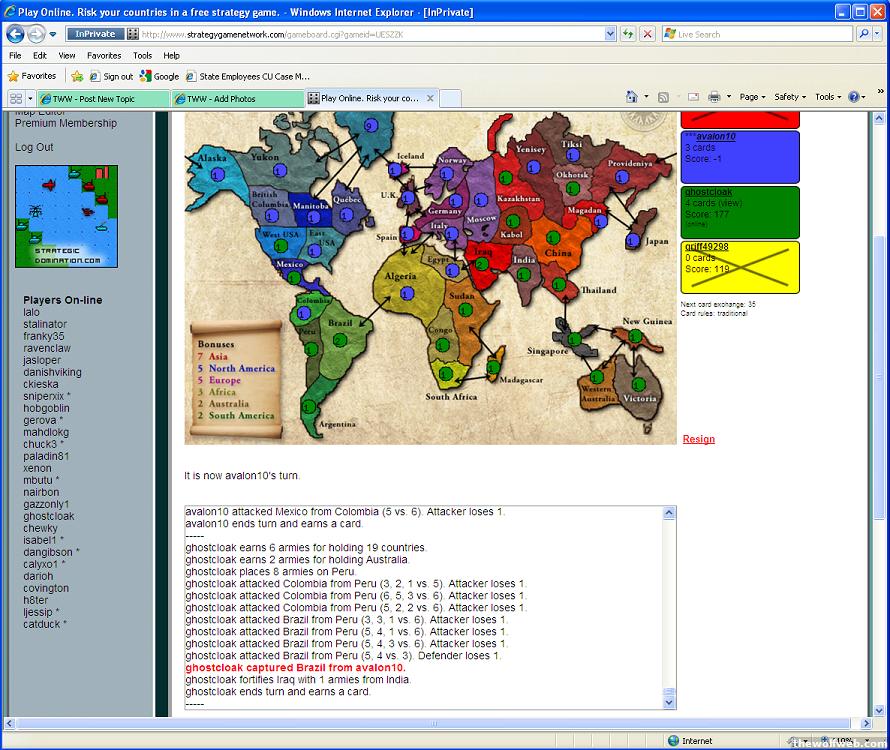Click the Read Mail envelope icon
Screen dimensions: 890x750
click(x=693, y=97)
